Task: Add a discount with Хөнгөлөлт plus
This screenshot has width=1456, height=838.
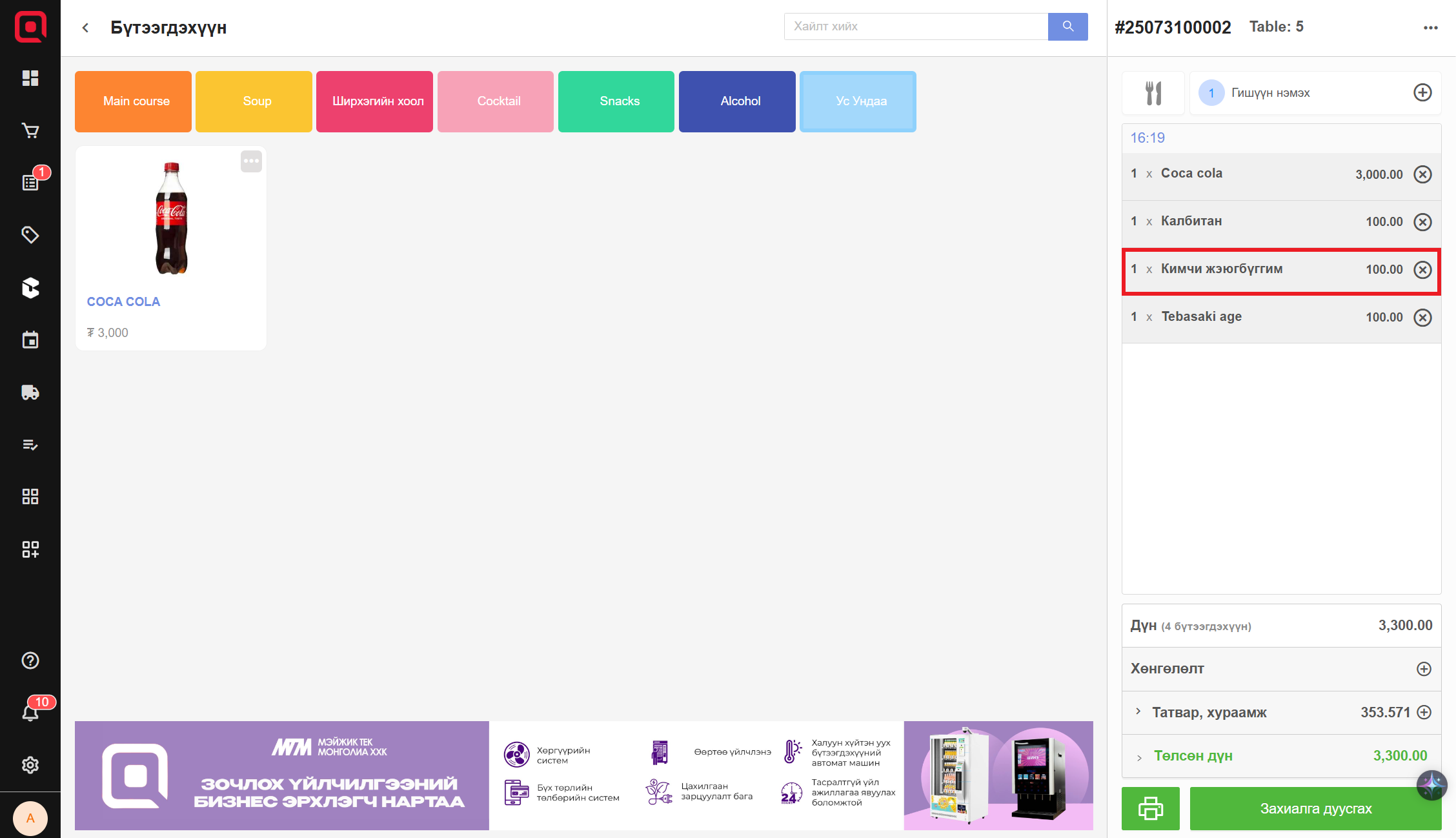Action: click(1424, 669)
